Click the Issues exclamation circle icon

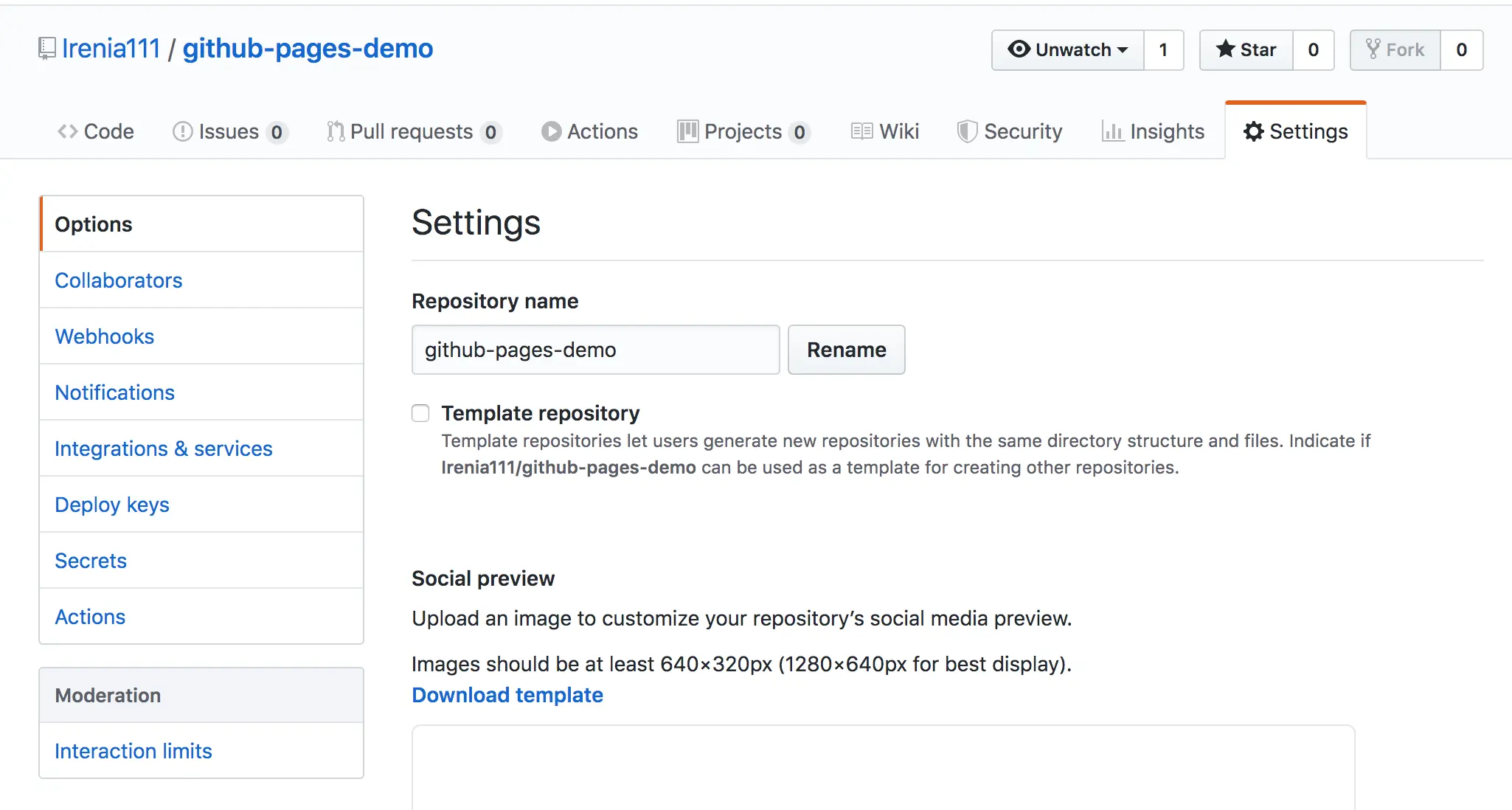point(182,131)
